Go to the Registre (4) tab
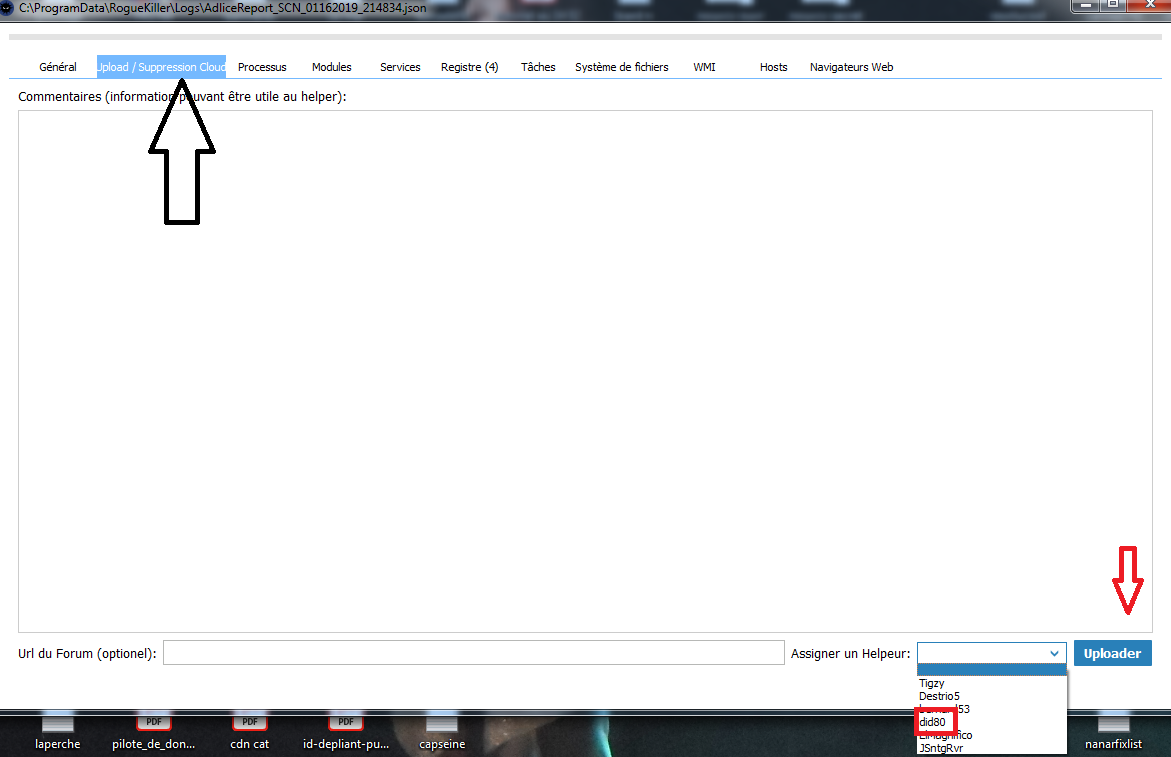 coord(469,67)
